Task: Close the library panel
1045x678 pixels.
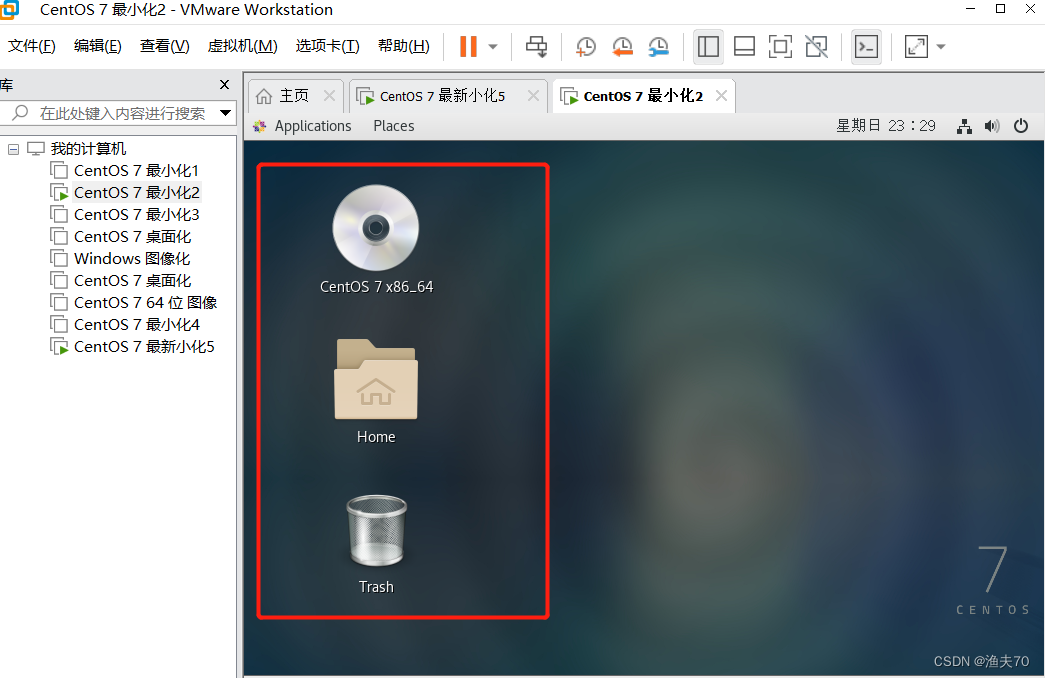Action: coord(225,85)
